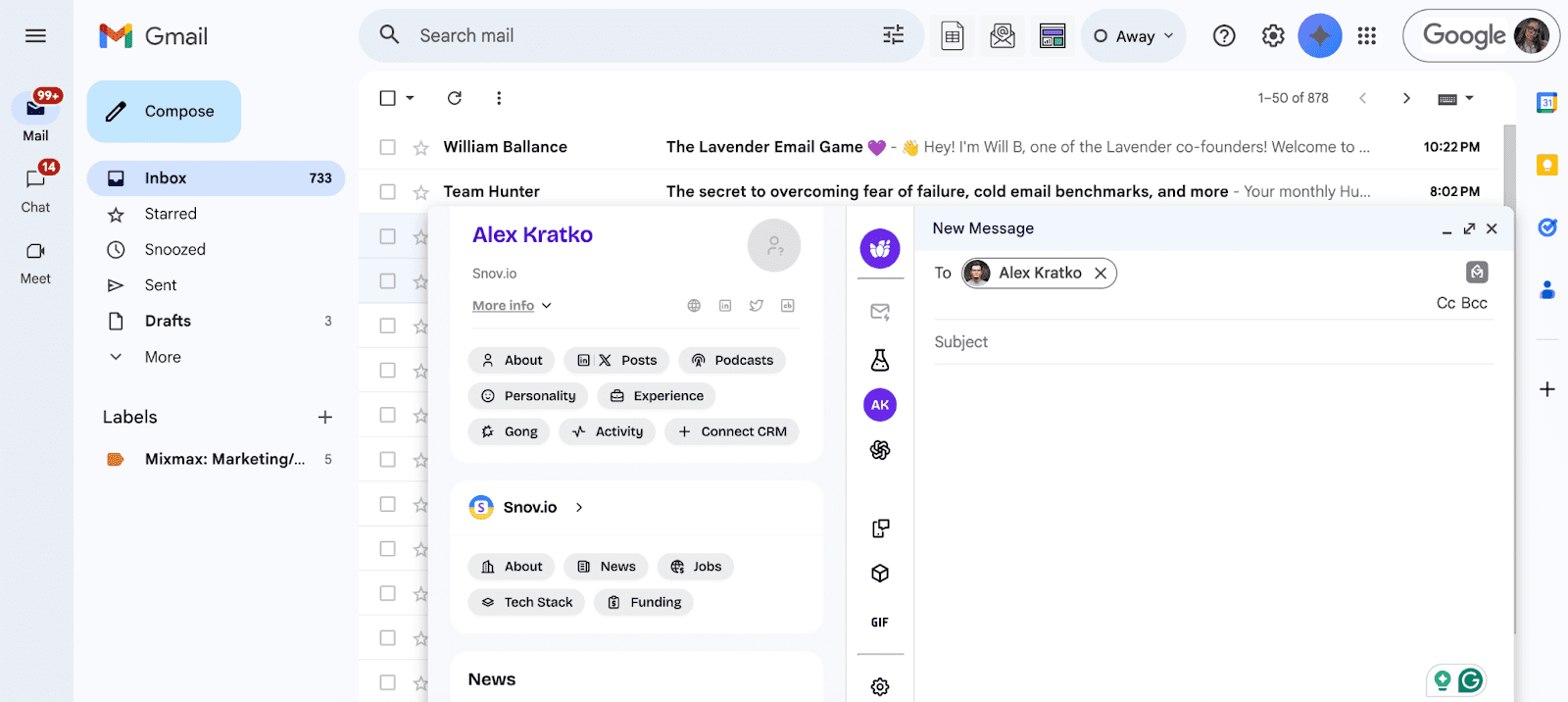This screenshot has height=702, width=1568.
Task: Expand More info for Alex Kratko
Action: [x=512, y=306]
